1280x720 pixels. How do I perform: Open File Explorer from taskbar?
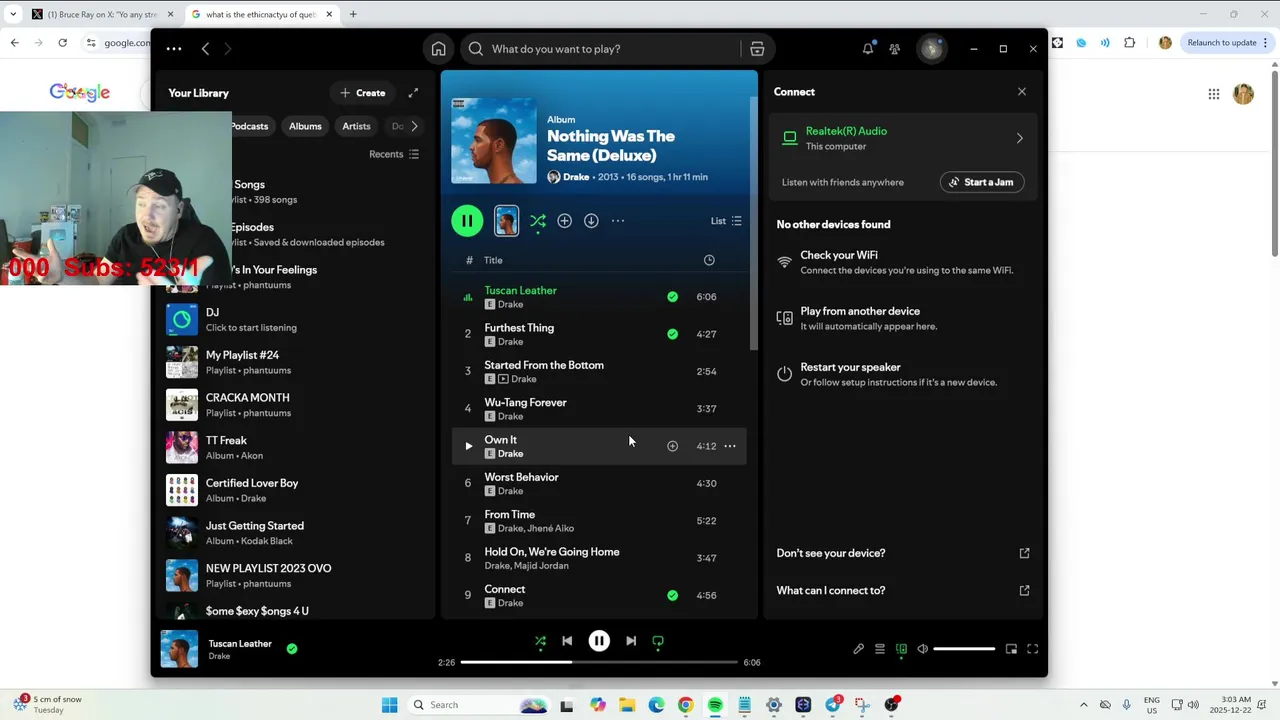627,705
